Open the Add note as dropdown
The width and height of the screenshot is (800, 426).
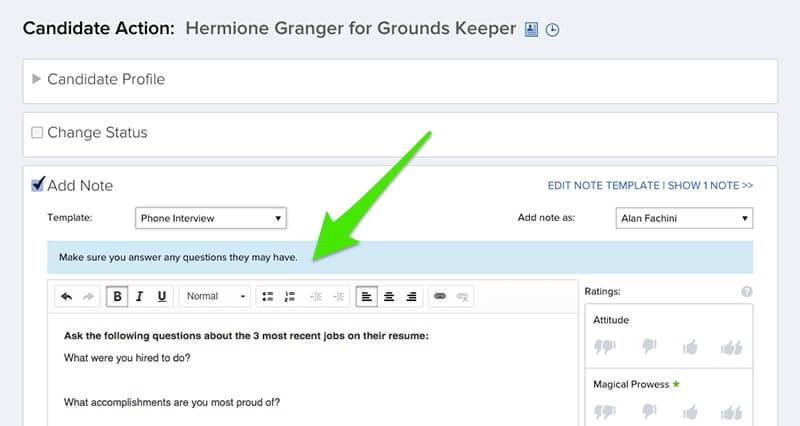[x=684, y=218]
